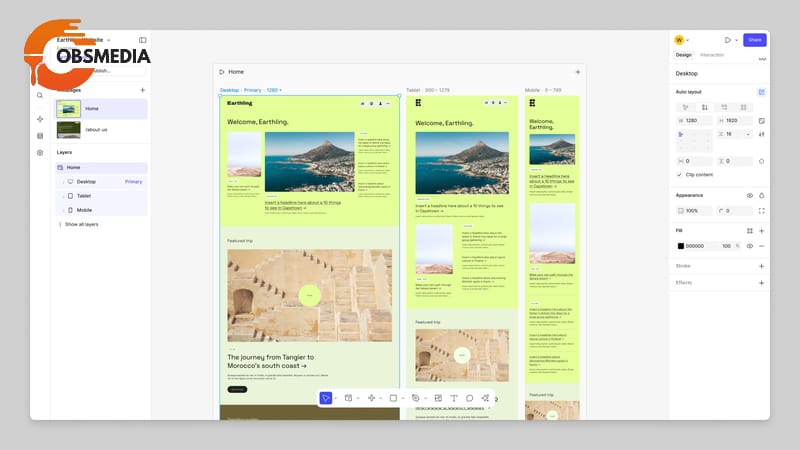Open the settings gear in left sidebar
The height and width of the screenshot is (450, 800).
[x=40, y=153]
